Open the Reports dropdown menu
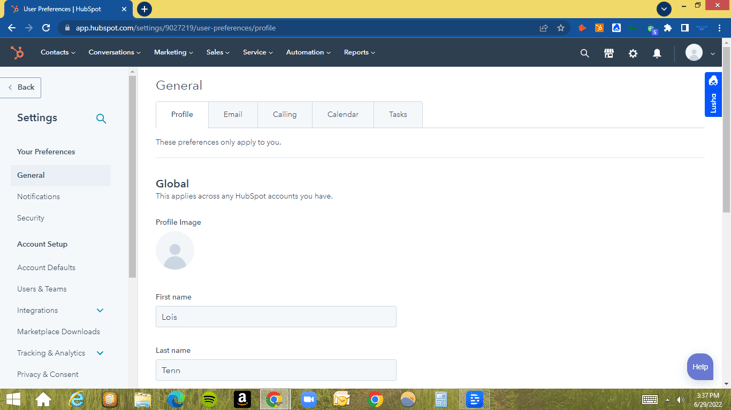731x410 pixels. [x=359, y=53]
